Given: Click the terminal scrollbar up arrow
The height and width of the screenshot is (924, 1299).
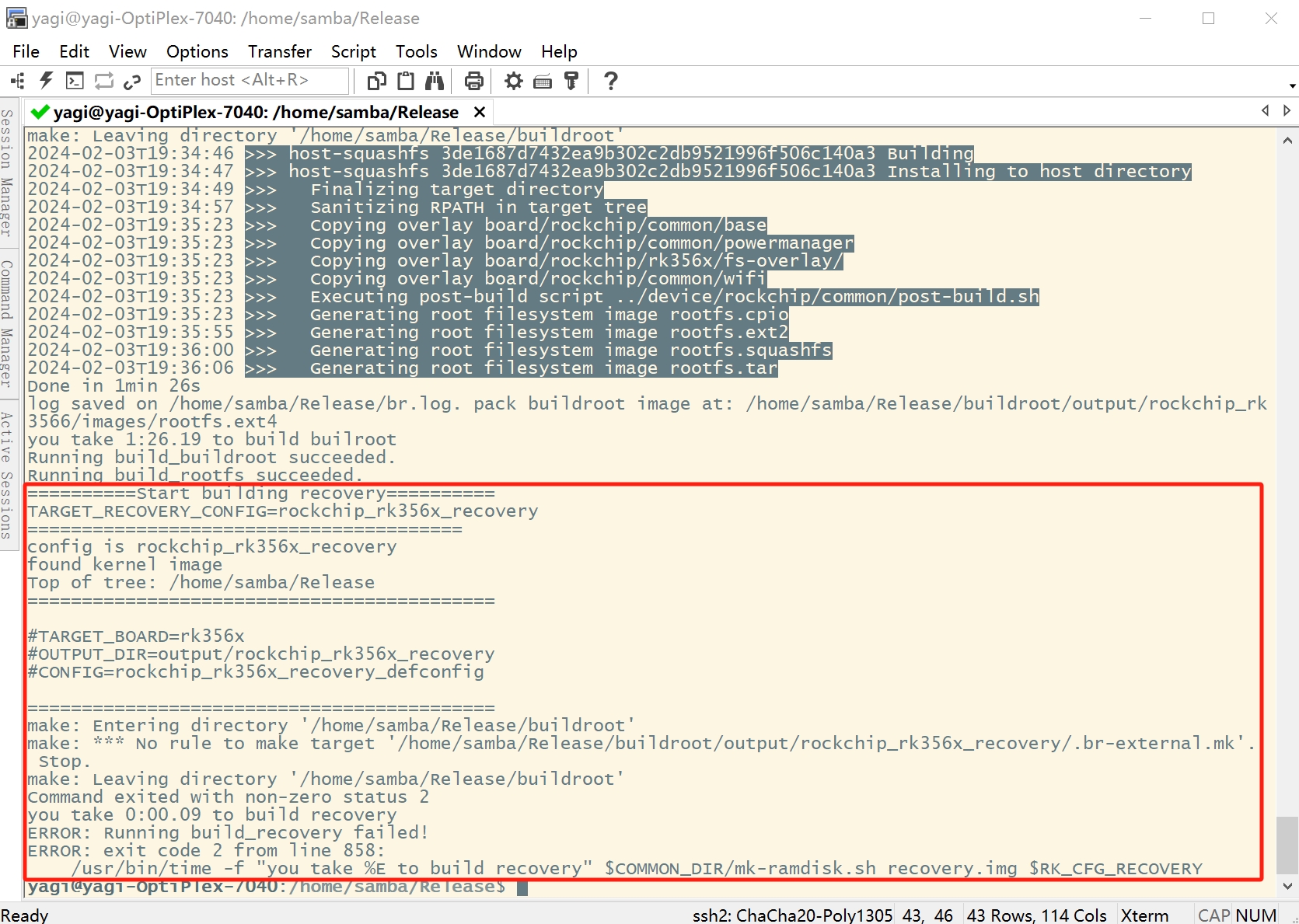Looking at the screenshot, I should (x=1287, y=141).
